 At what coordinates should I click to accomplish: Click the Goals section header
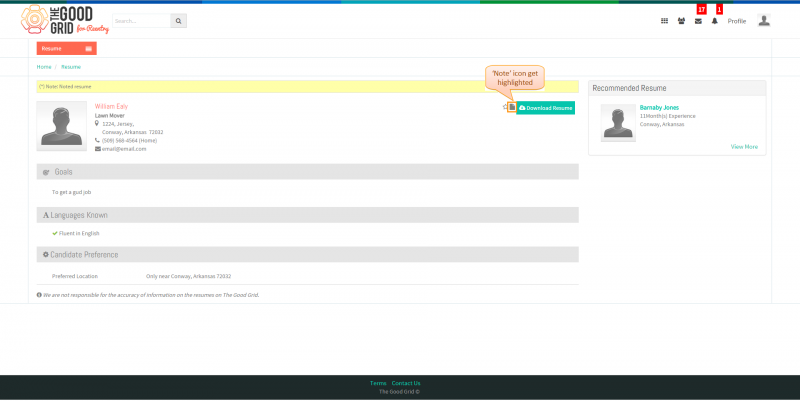(x=308, y=172)
